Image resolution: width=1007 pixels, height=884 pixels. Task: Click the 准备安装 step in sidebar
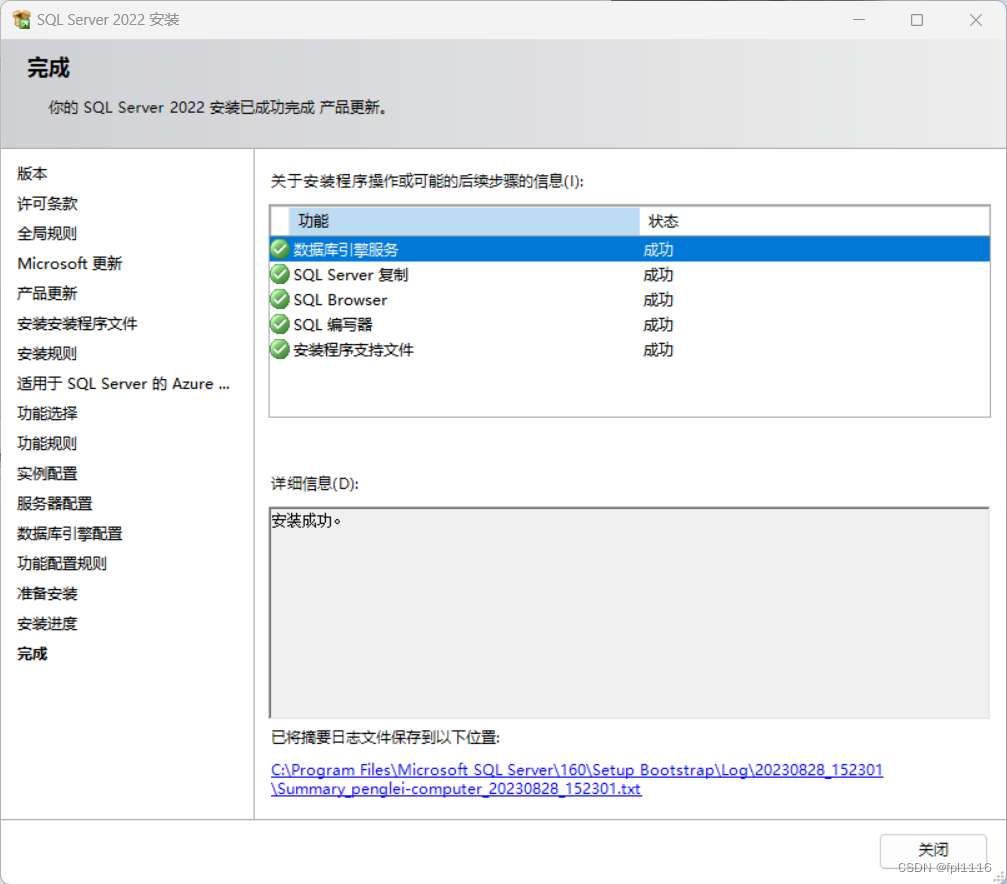(47, 594)
